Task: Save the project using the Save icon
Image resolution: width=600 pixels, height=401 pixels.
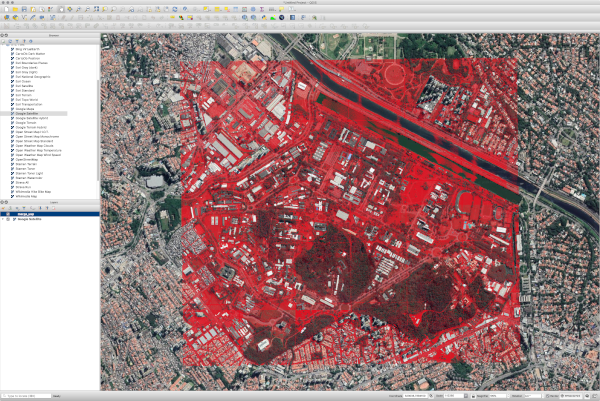Action: (x=23, y=9)
